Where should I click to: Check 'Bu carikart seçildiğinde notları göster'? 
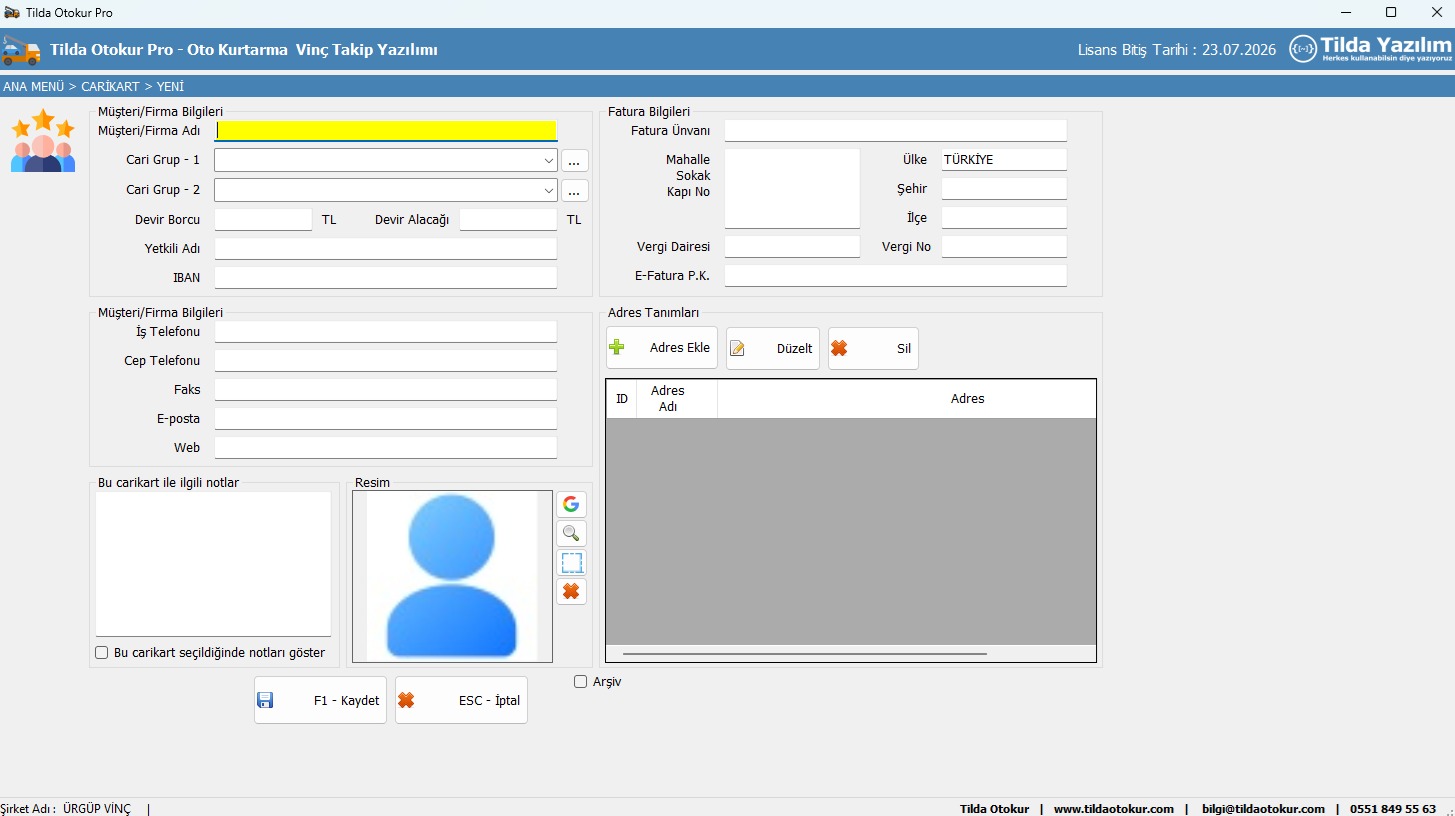[x=102, y=653]
